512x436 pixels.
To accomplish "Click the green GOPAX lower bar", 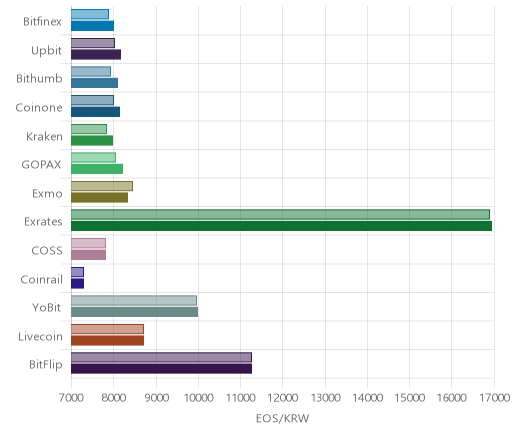I will [x=97, y=169].
